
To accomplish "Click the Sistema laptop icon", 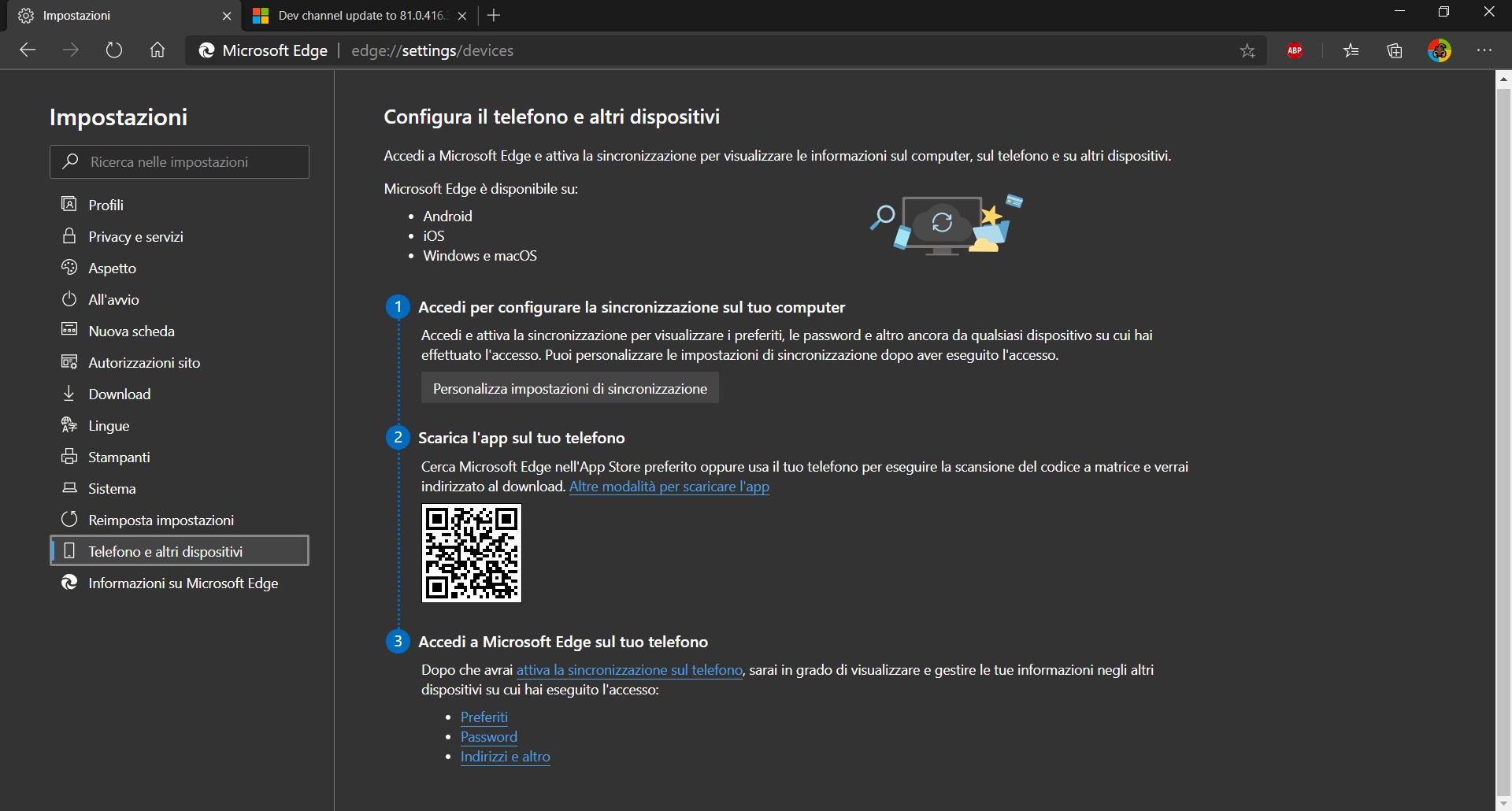I will coord(69,487).
